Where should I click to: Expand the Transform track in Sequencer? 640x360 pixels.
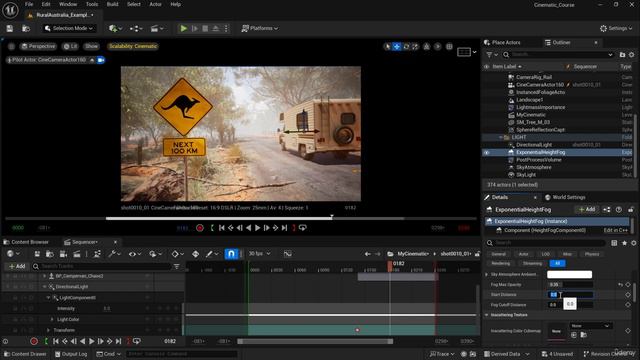48,330
